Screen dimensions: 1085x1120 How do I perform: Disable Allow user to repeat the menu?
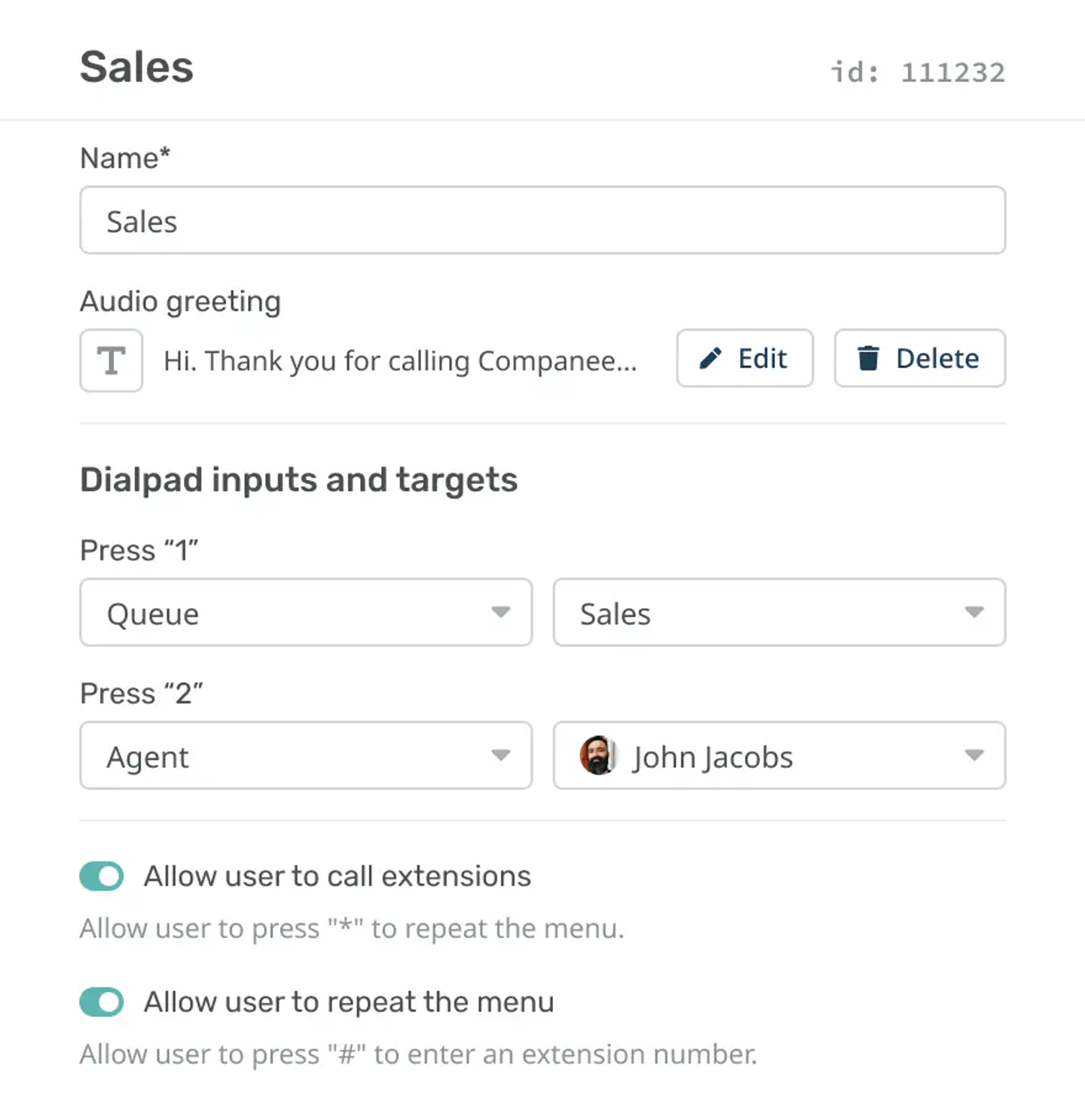[x=102, y=1002]
